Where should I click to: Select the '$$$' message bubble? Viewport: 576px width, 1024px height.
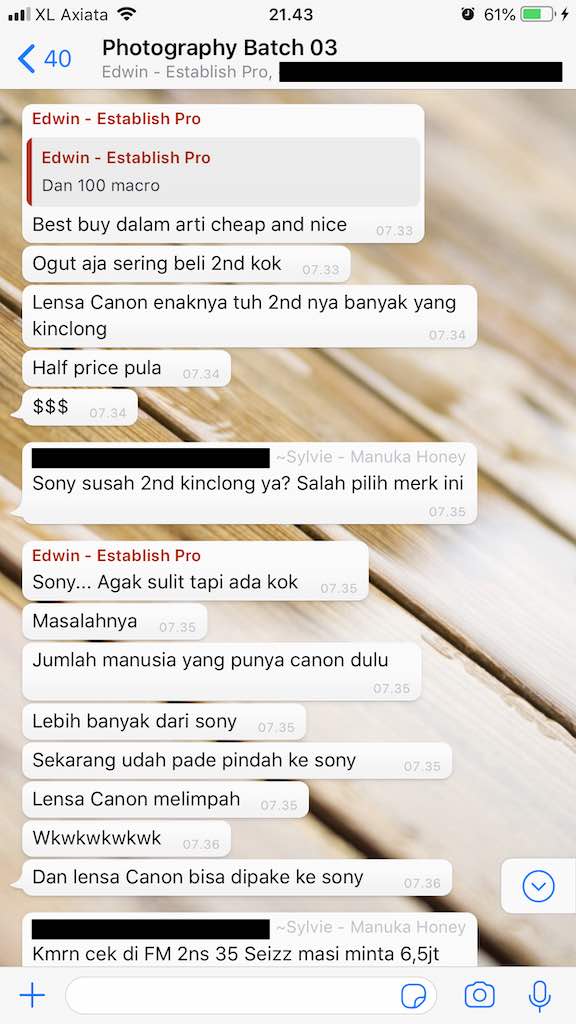pos(80,407)
